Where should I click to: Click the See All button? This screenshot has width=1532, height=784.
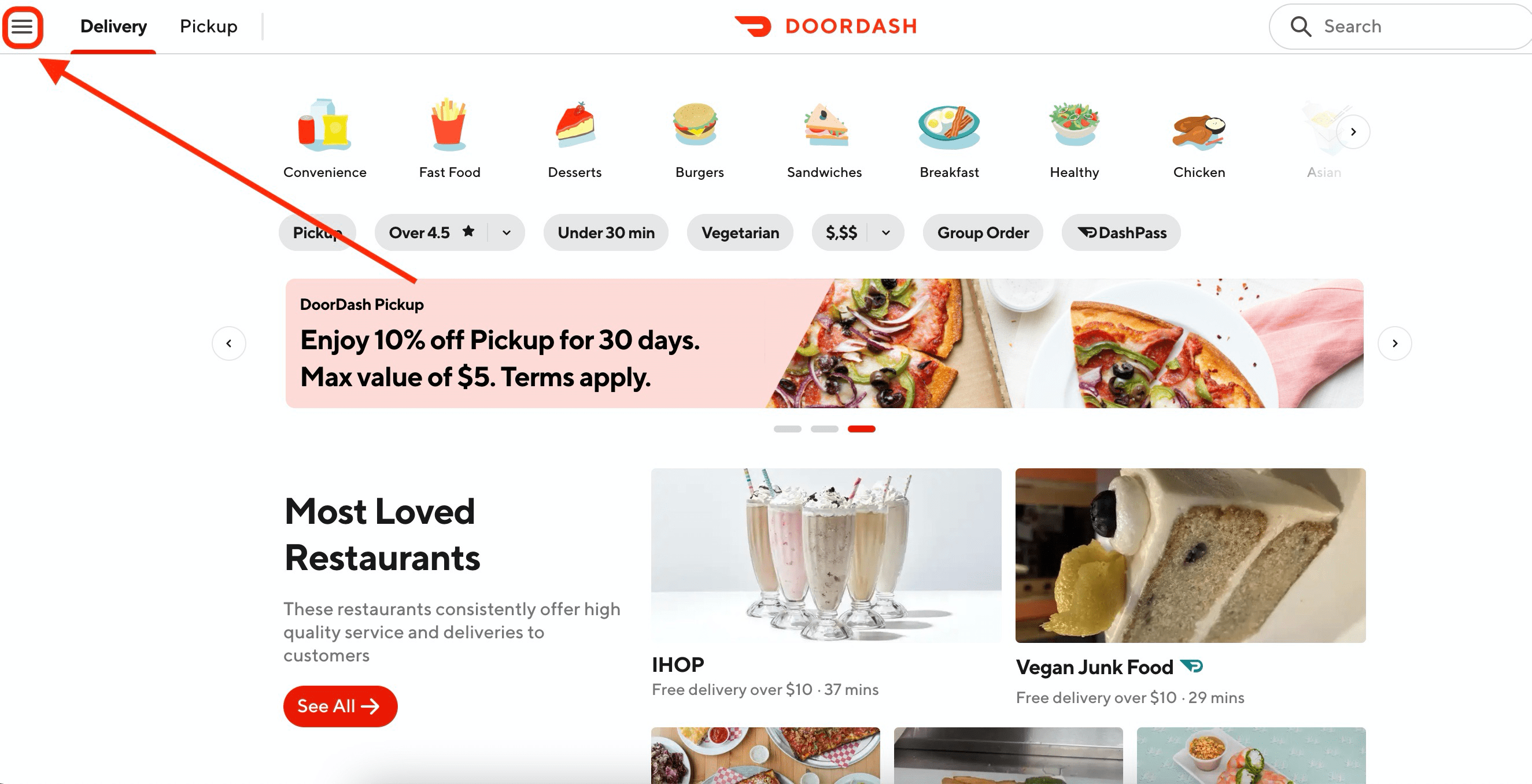(340, 706)
